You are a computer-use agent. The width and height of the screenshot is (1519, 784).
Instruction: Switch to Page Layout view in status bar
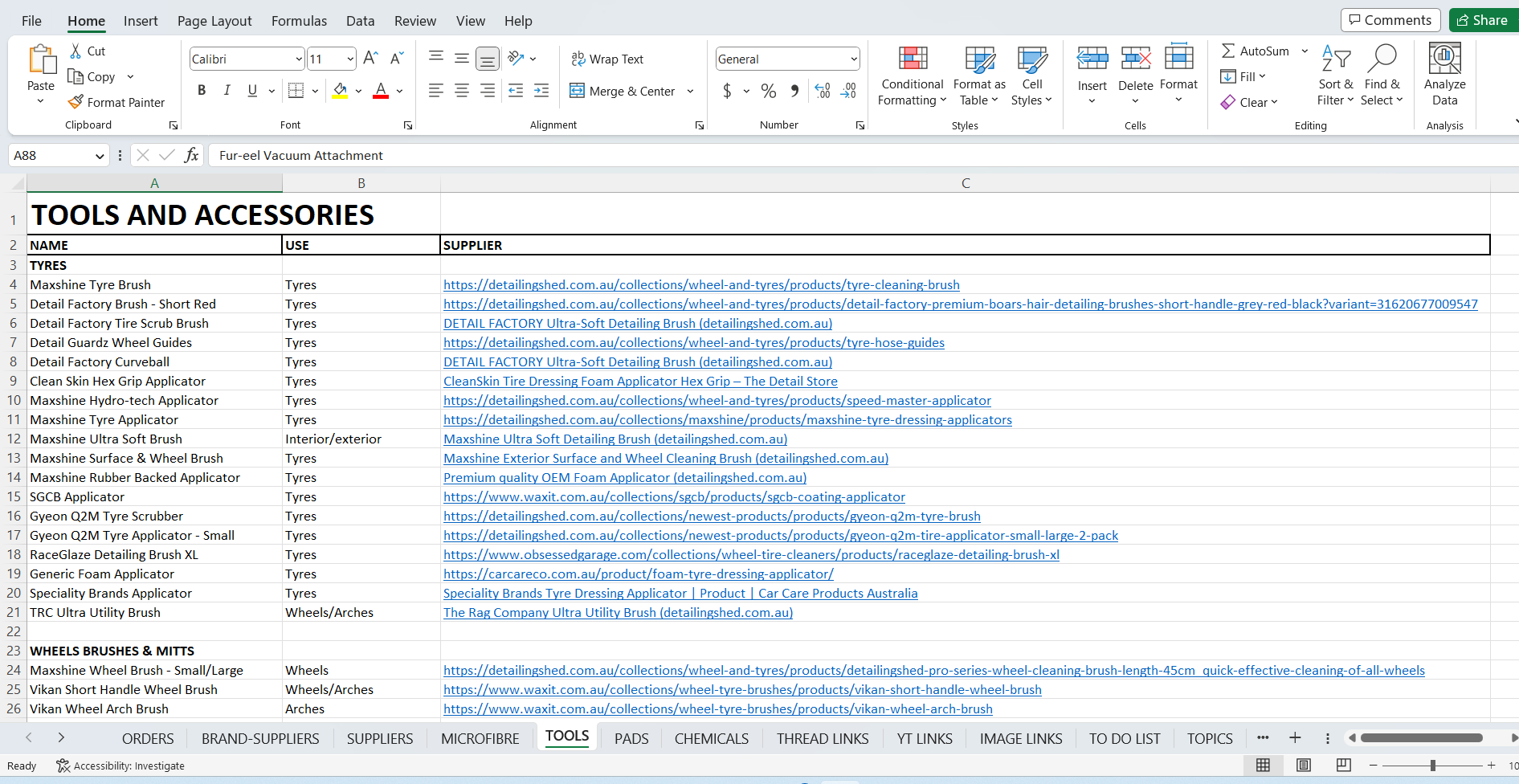tap(1304, 766)
